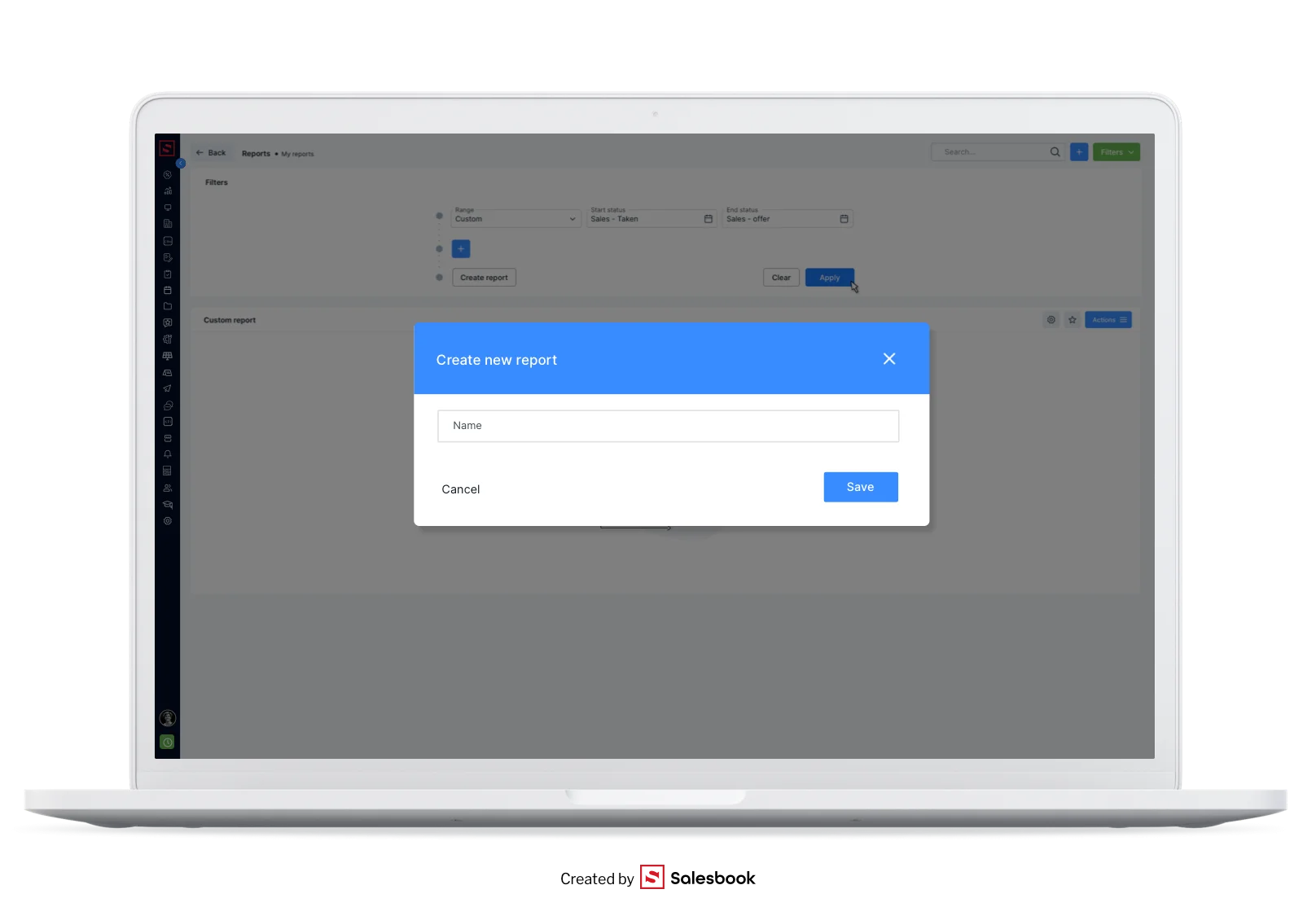Open the paper plane icon in sidebar

pos(168,388)
